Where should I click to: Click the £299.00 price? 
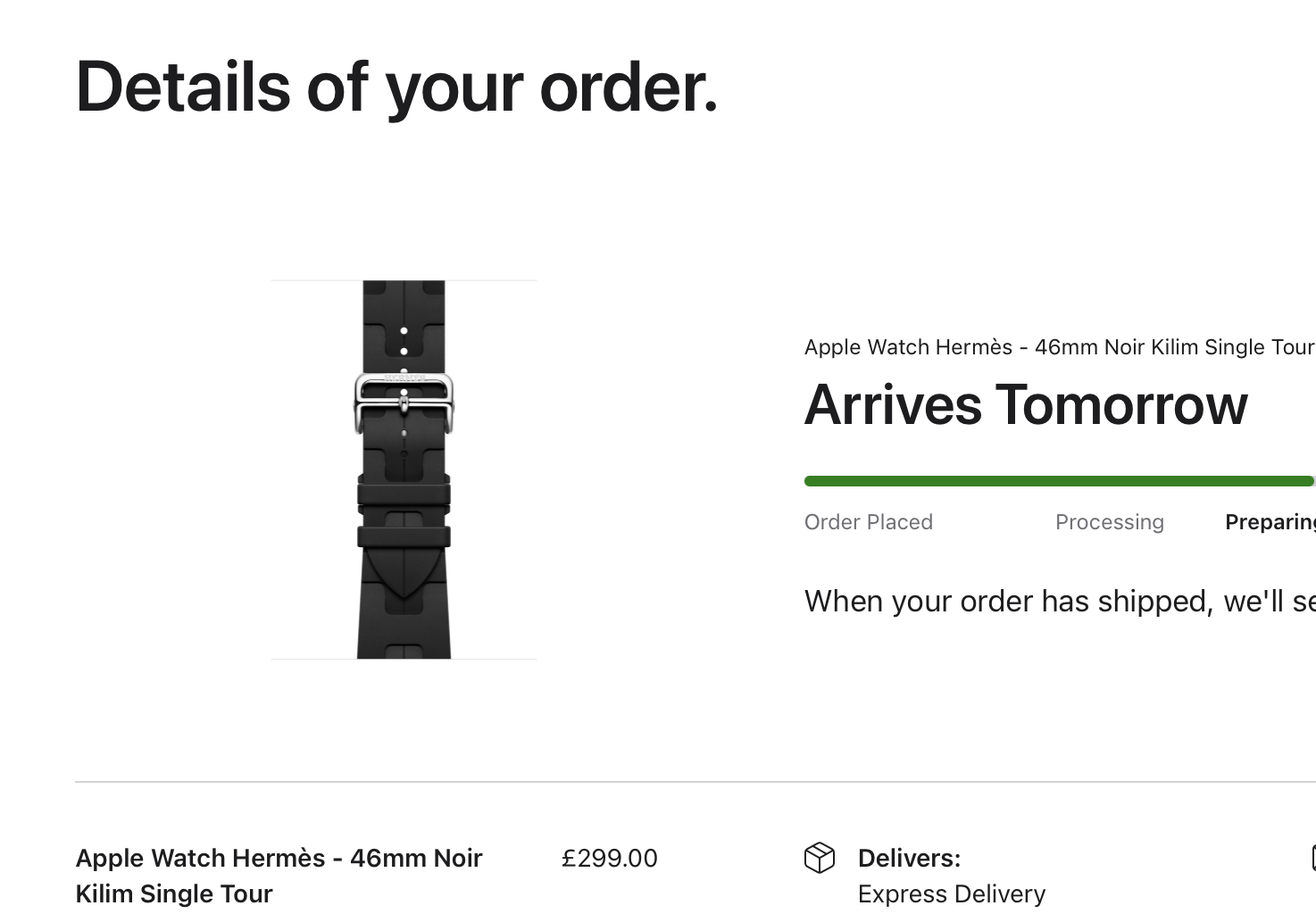pyautogui.click(x=609, y=859)
